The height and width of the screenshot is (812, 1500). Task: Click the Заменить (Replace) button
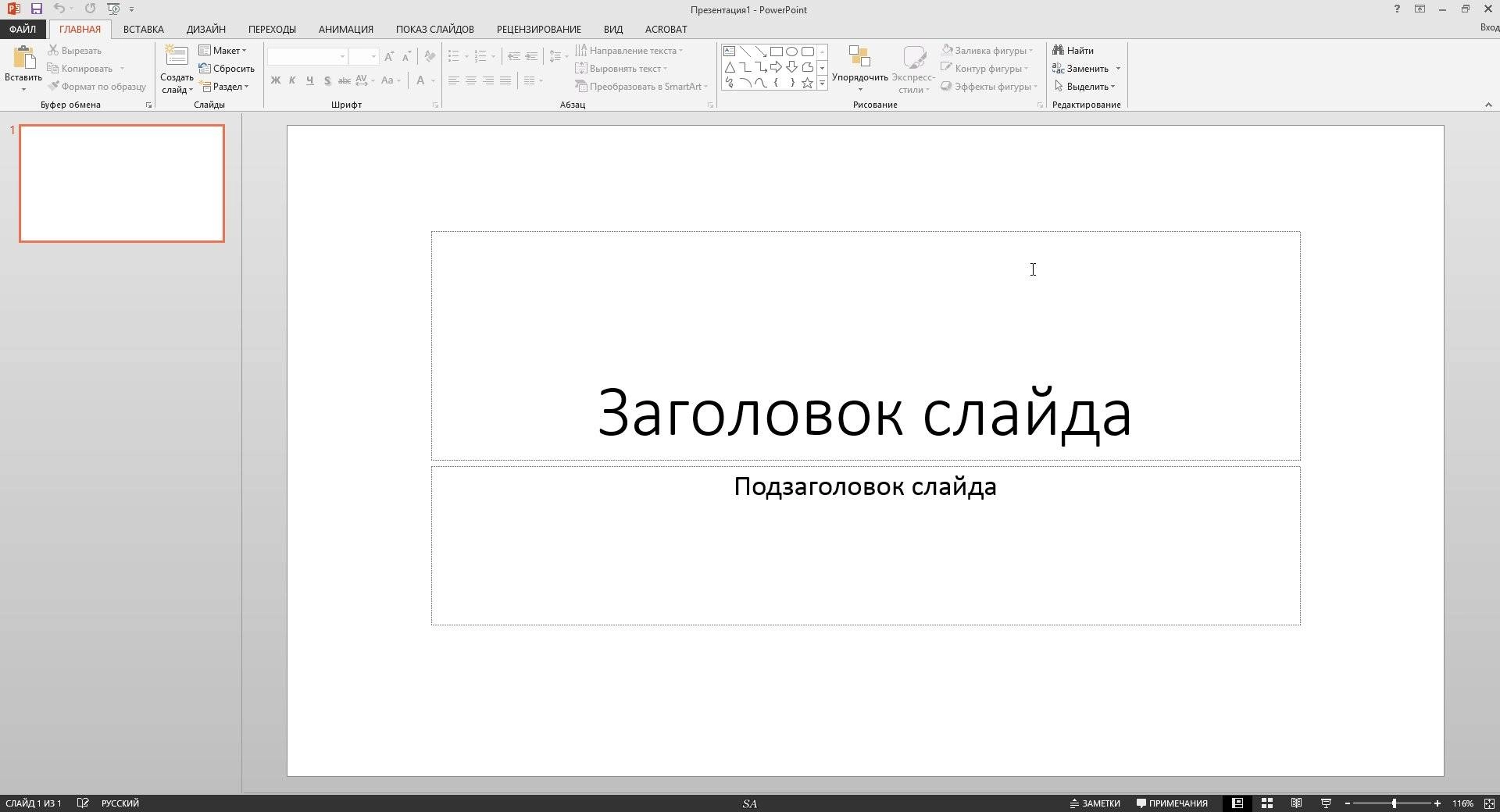[1080, 68]
